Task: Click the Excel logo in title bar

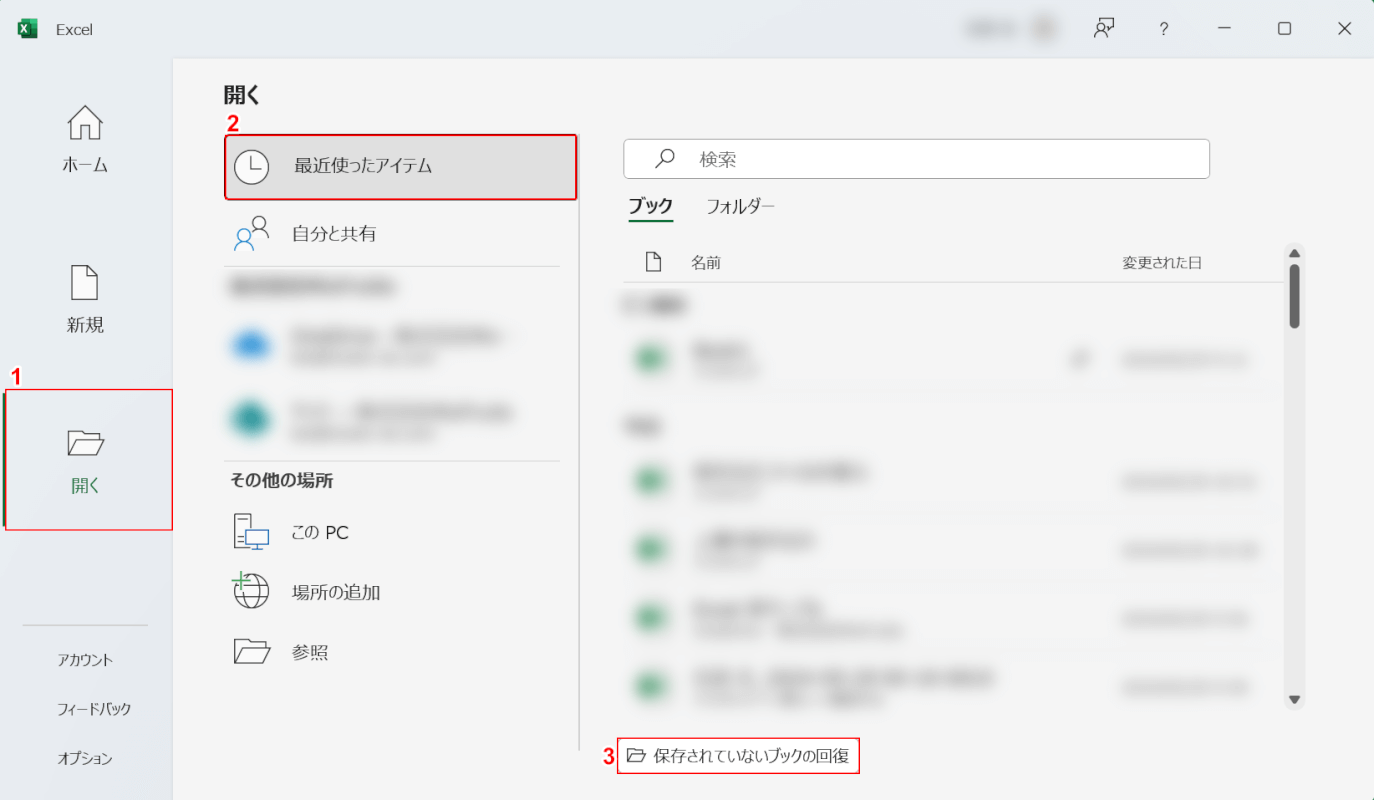Action: 28,29
